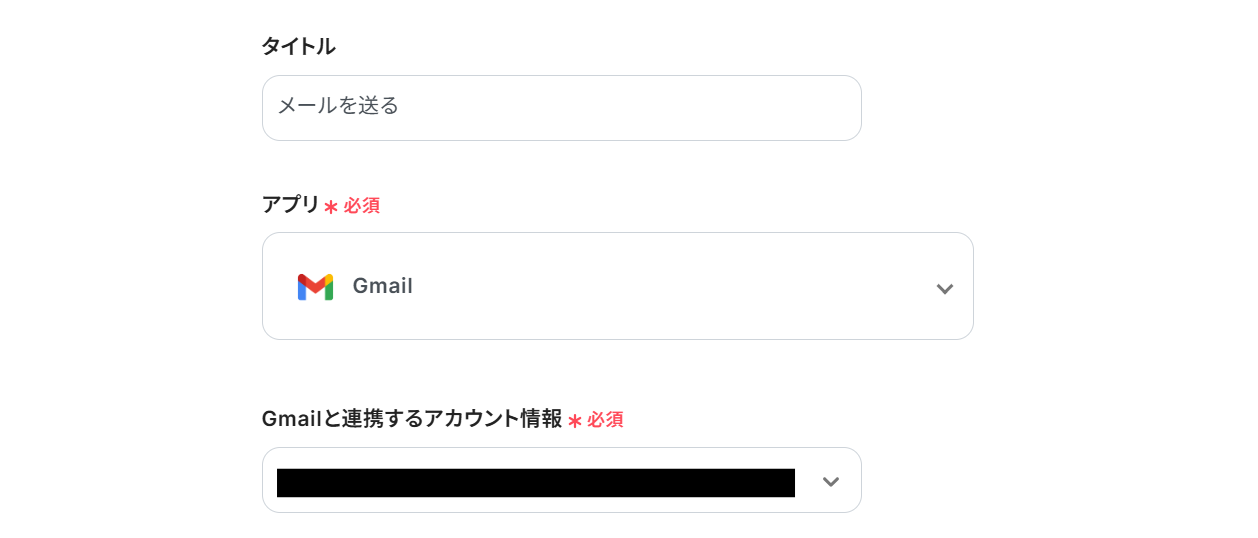Click the left edge of account selector
Image resolution: width=1258 pixels, height=538 pixels.
270,482
